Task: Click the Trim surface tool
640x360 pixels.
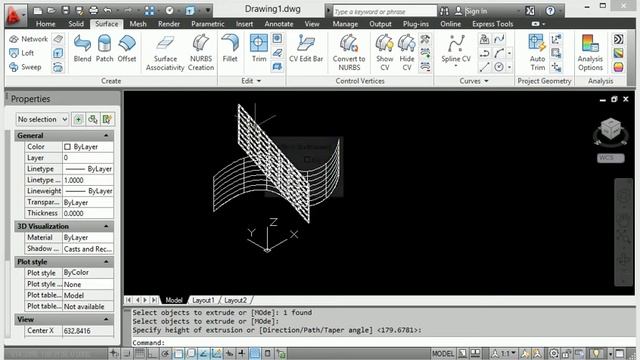Action: pyautogui.click(x=259, y=48)
